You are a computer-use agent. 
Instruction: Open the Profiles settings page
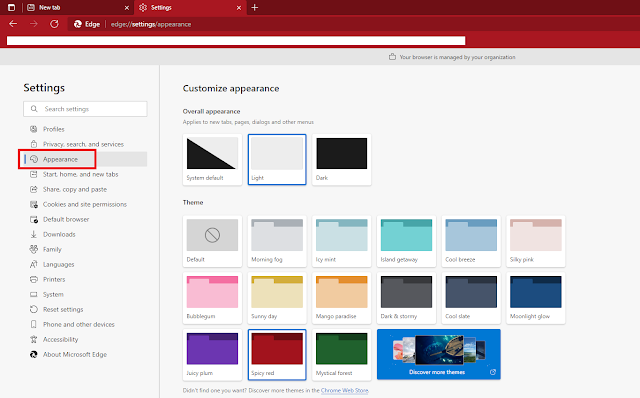point(54,129)
